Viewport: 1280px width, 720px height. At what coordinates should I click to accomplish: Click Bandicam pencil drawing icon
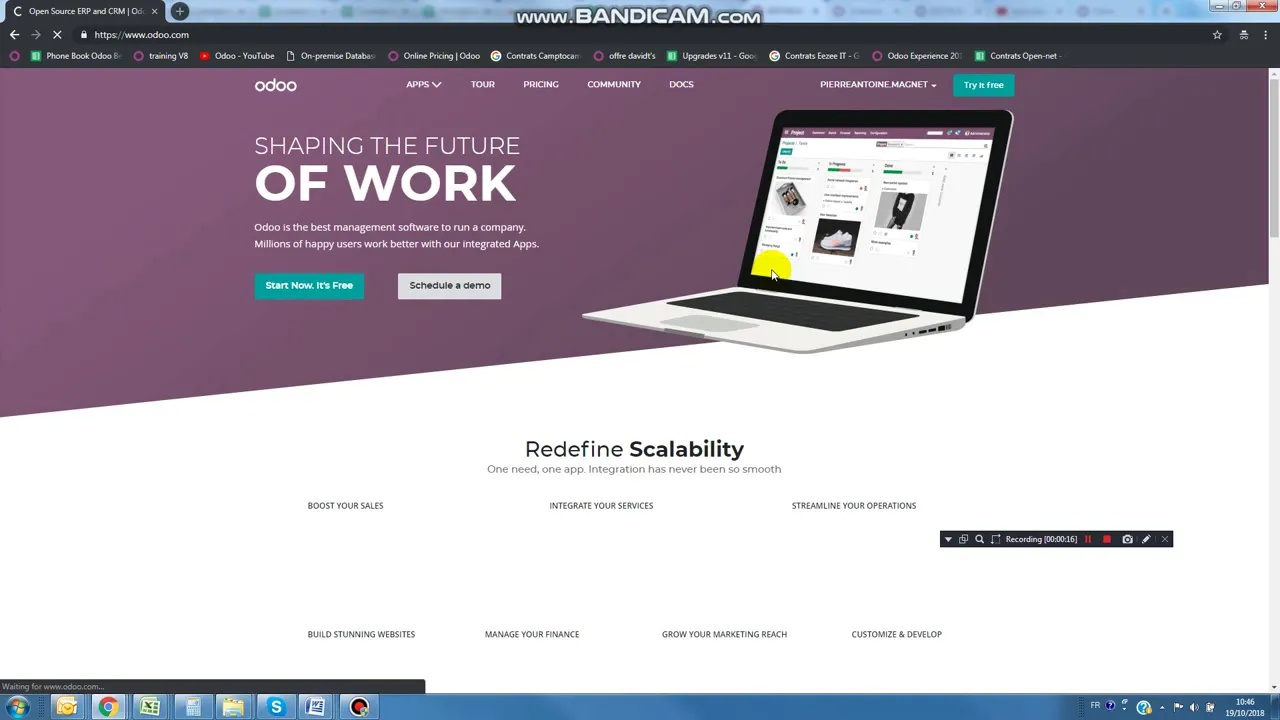pyautogui.click(x=1146, y=539)
